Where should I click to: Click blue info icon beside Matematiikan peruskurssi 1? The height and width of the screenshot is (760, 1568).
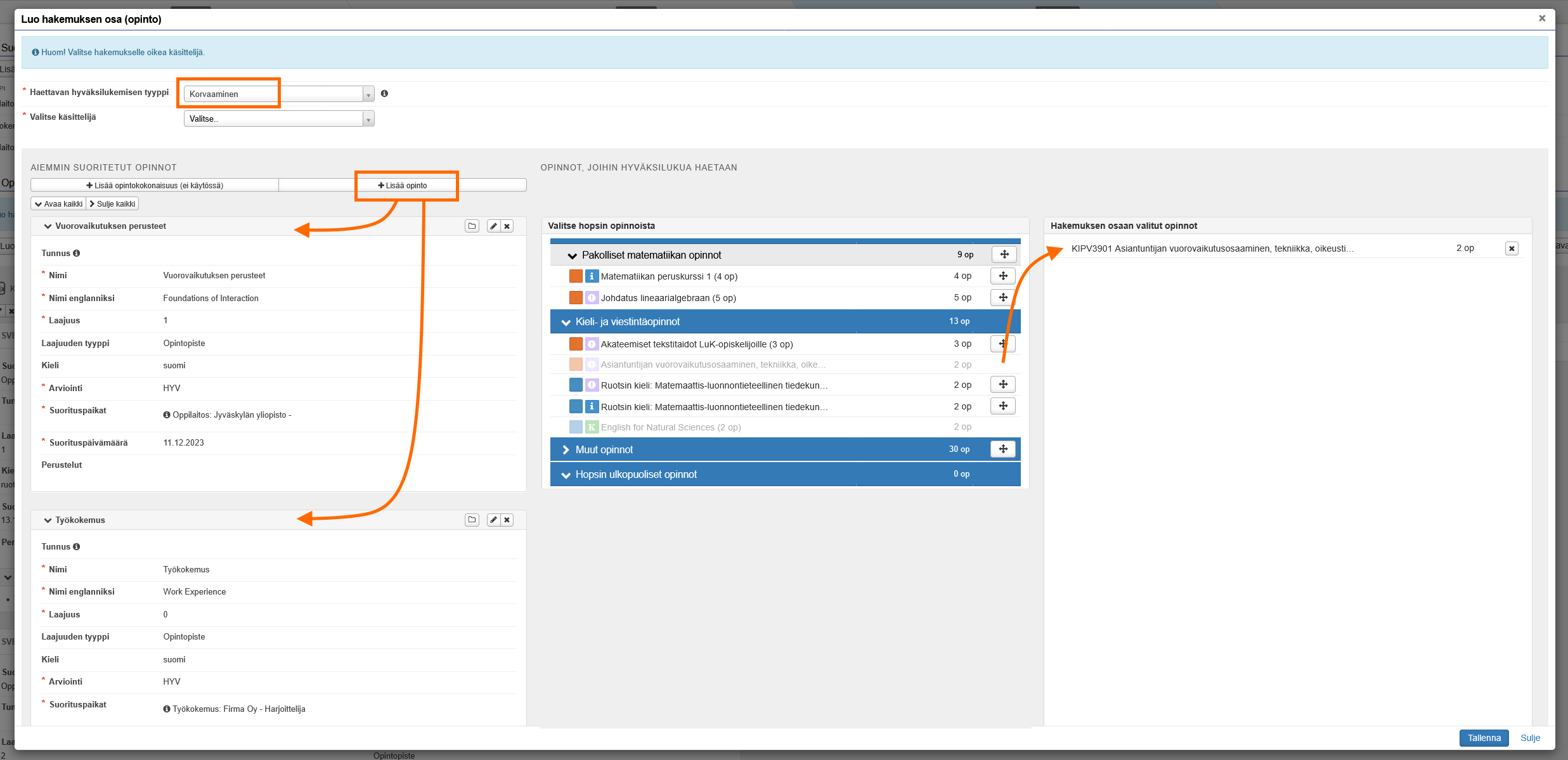coord(592,276)
